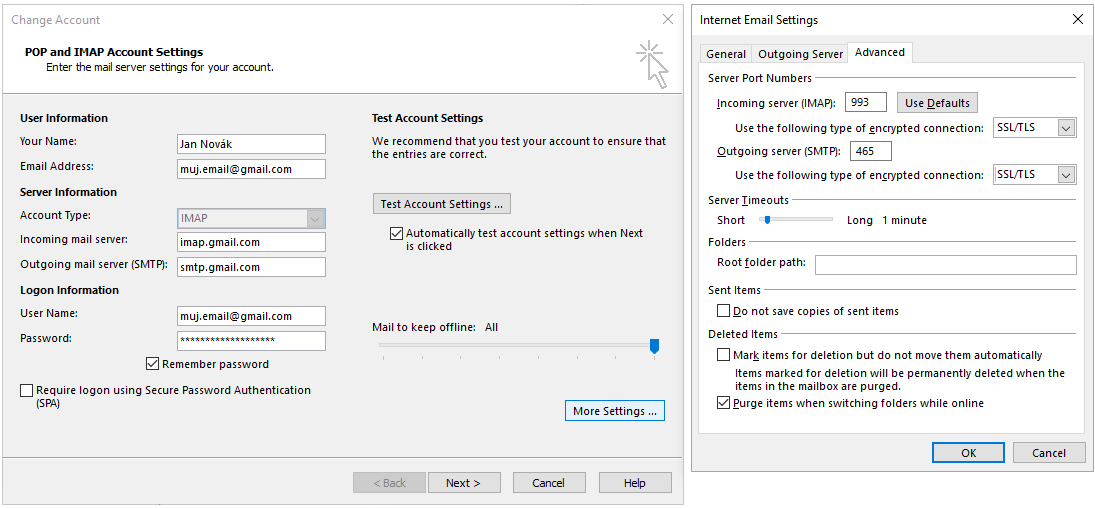Click the Mail to keep offline slider handle

[x=654, y=346]
